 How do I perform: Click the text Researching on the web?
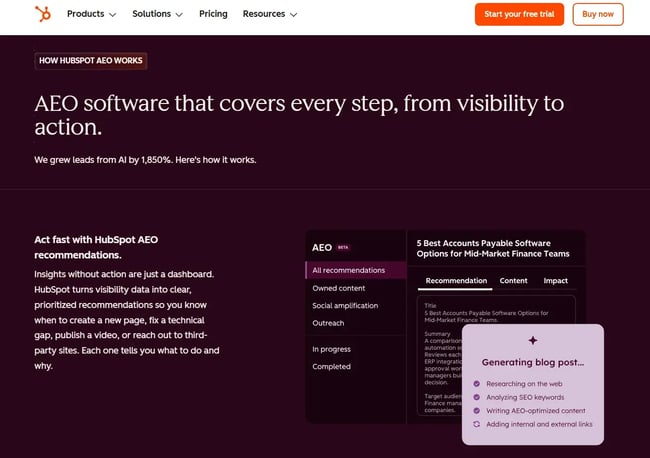click(x=524, y=384)
